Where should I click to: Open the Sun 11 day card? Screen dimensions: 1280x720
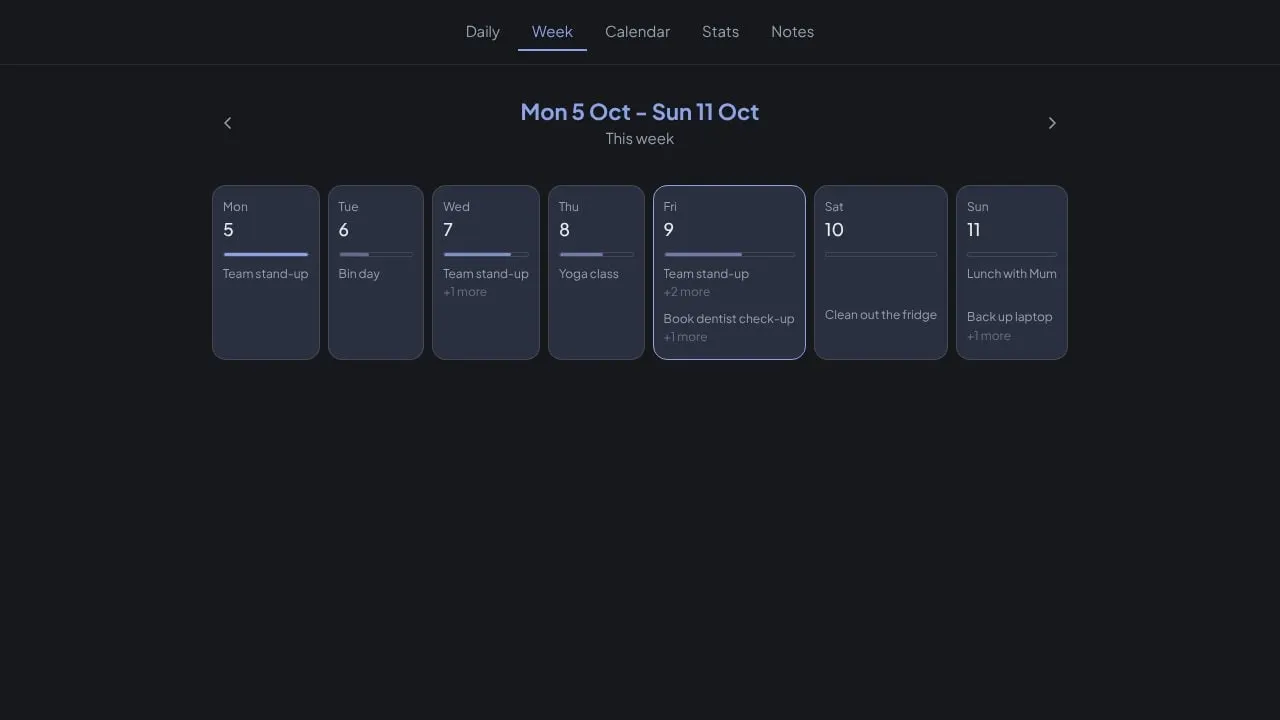[1012, 272]
